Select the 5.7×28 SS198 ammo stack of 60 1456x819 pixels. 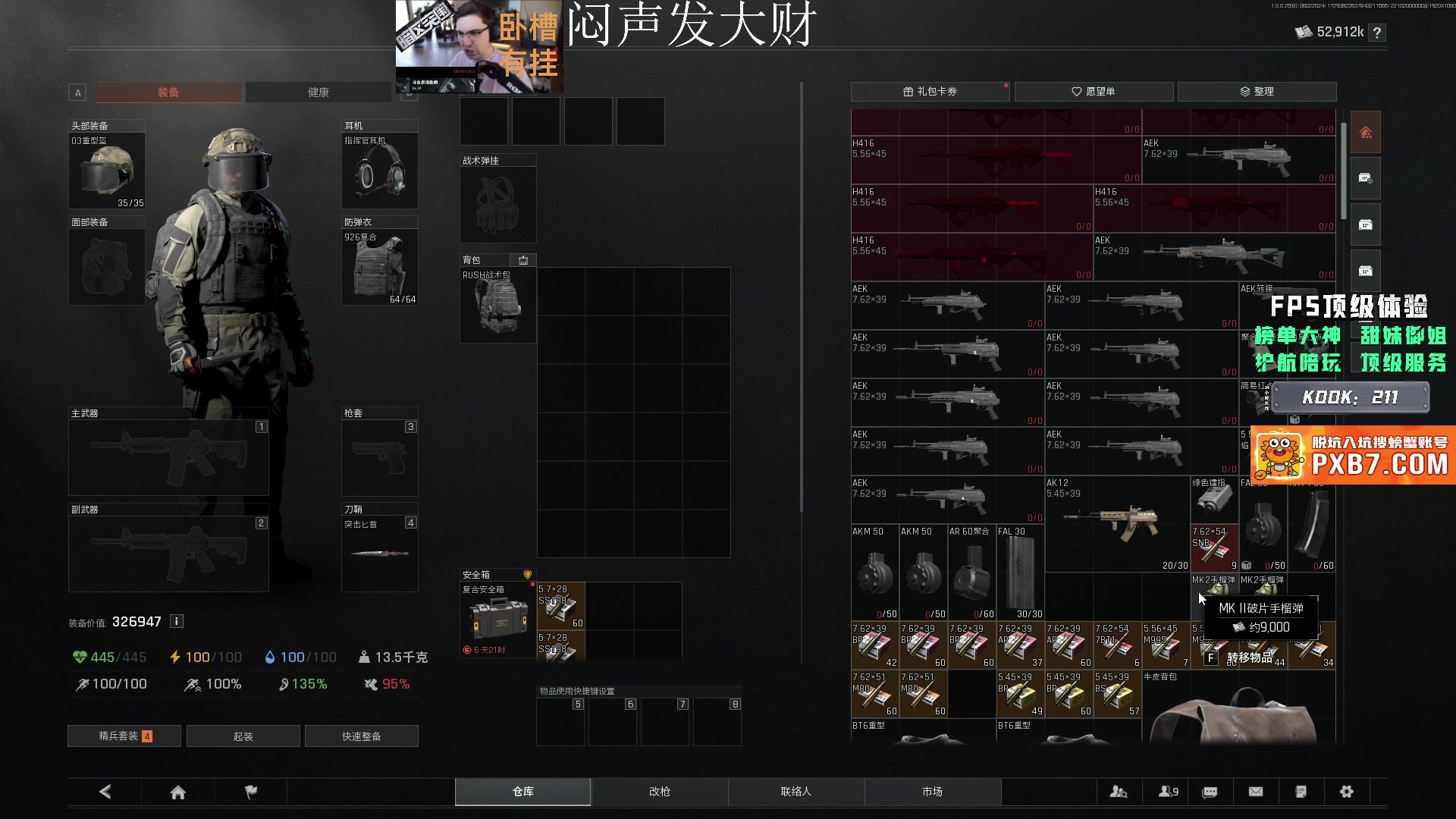click(x=561, y=605)
